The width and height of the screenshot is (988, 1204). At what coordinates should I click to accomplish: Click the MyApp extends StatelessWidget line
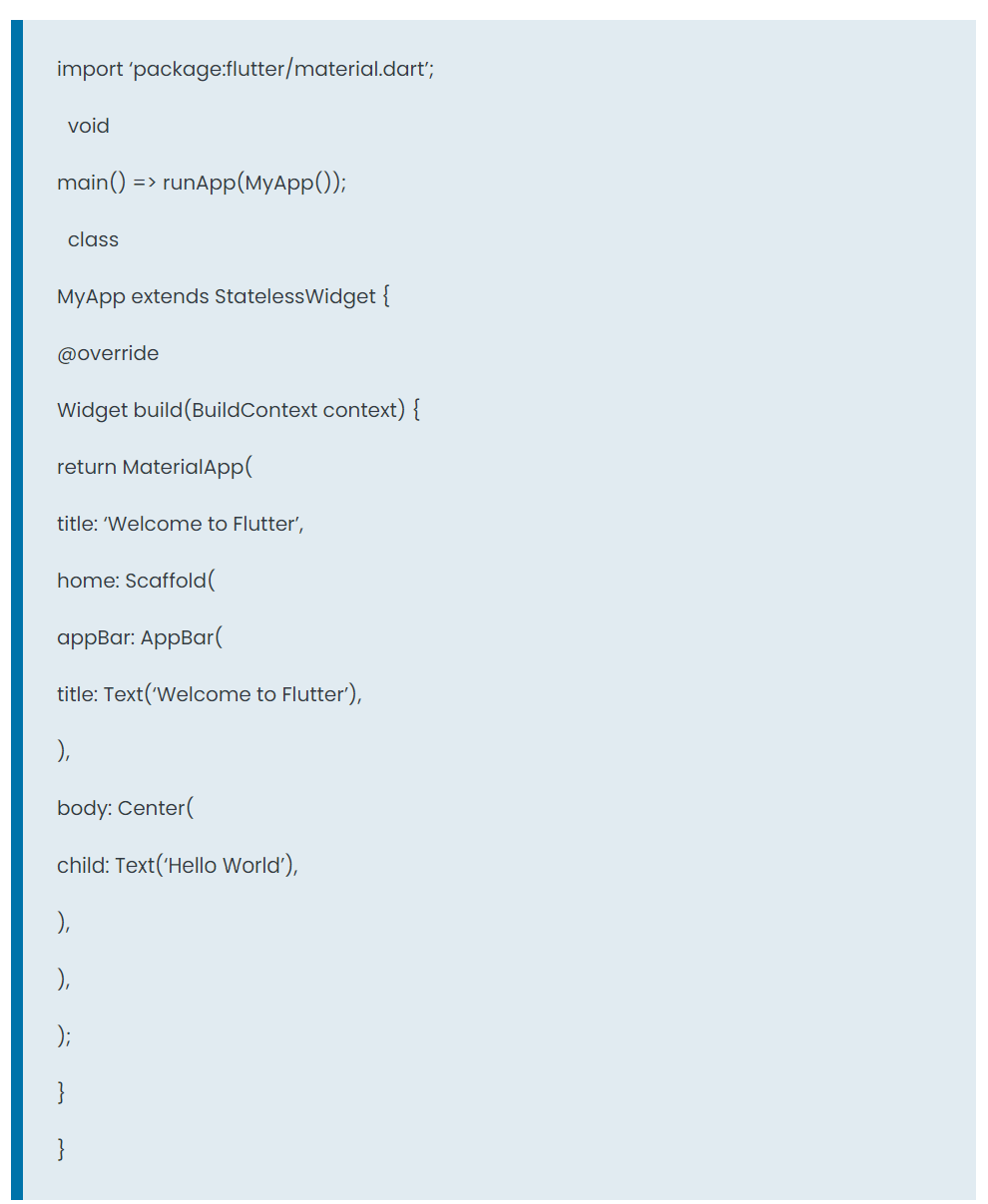224,297
